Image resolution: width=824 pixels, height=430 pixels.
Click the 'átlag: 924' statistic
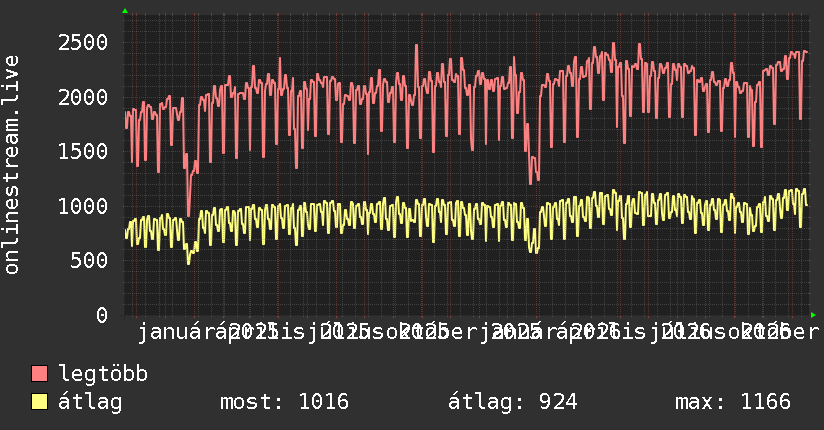512,402
